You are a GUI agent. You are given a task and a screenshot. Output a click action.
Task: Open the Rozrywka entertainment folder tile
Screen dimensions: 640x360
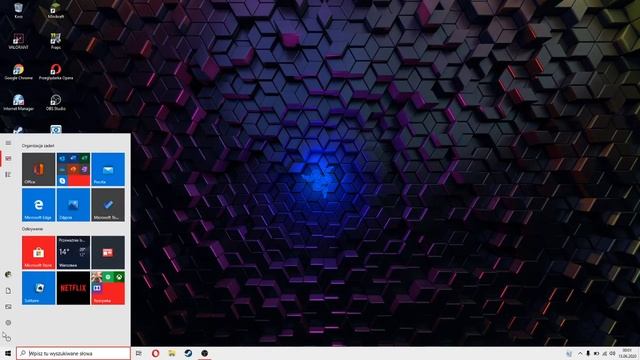[108, 288]
